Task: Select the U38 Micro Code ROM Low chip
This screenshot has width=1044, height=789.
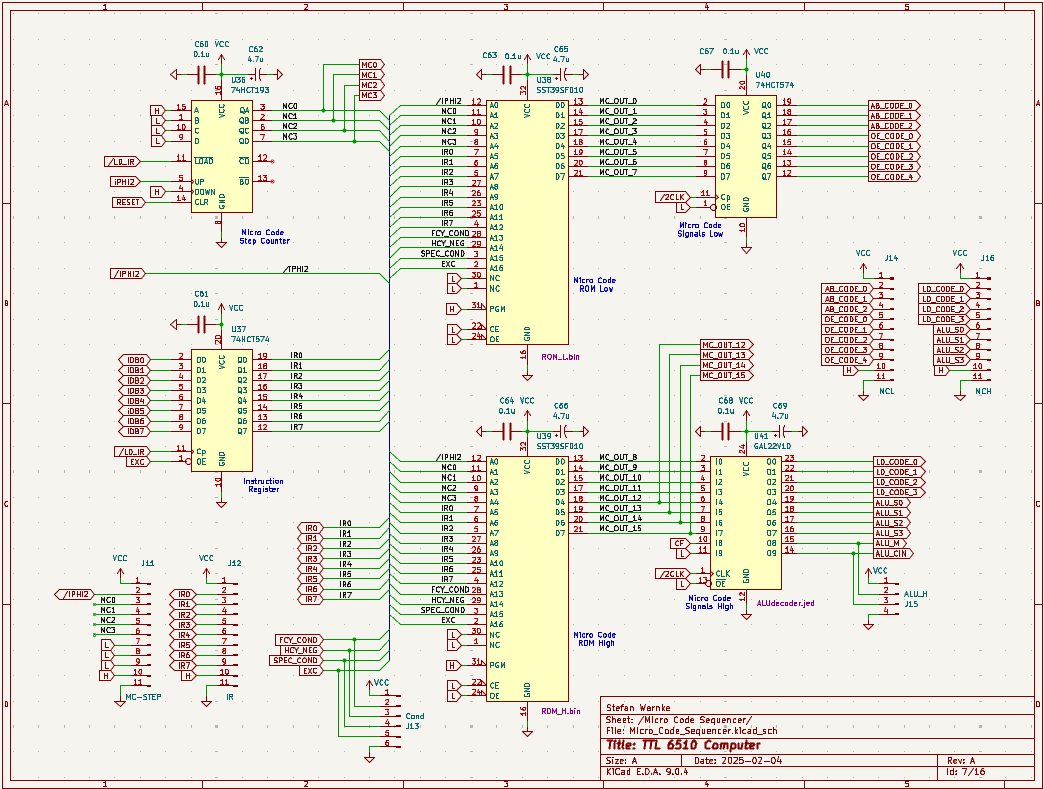Action: pyautogui.click(x=526, y=222)
